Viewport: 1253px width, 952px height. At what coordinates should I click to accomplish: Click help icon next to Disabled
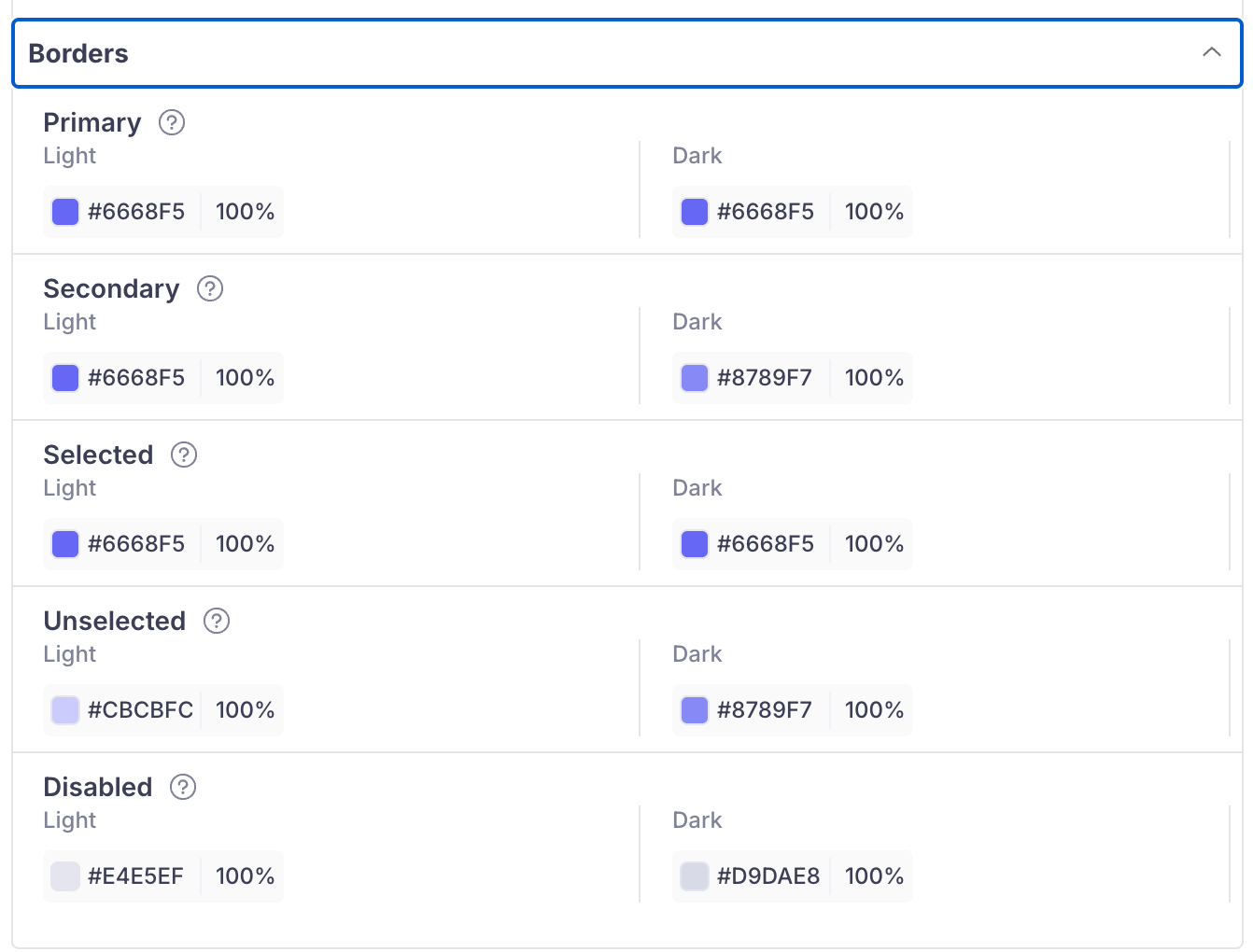(x=183, y=787)
